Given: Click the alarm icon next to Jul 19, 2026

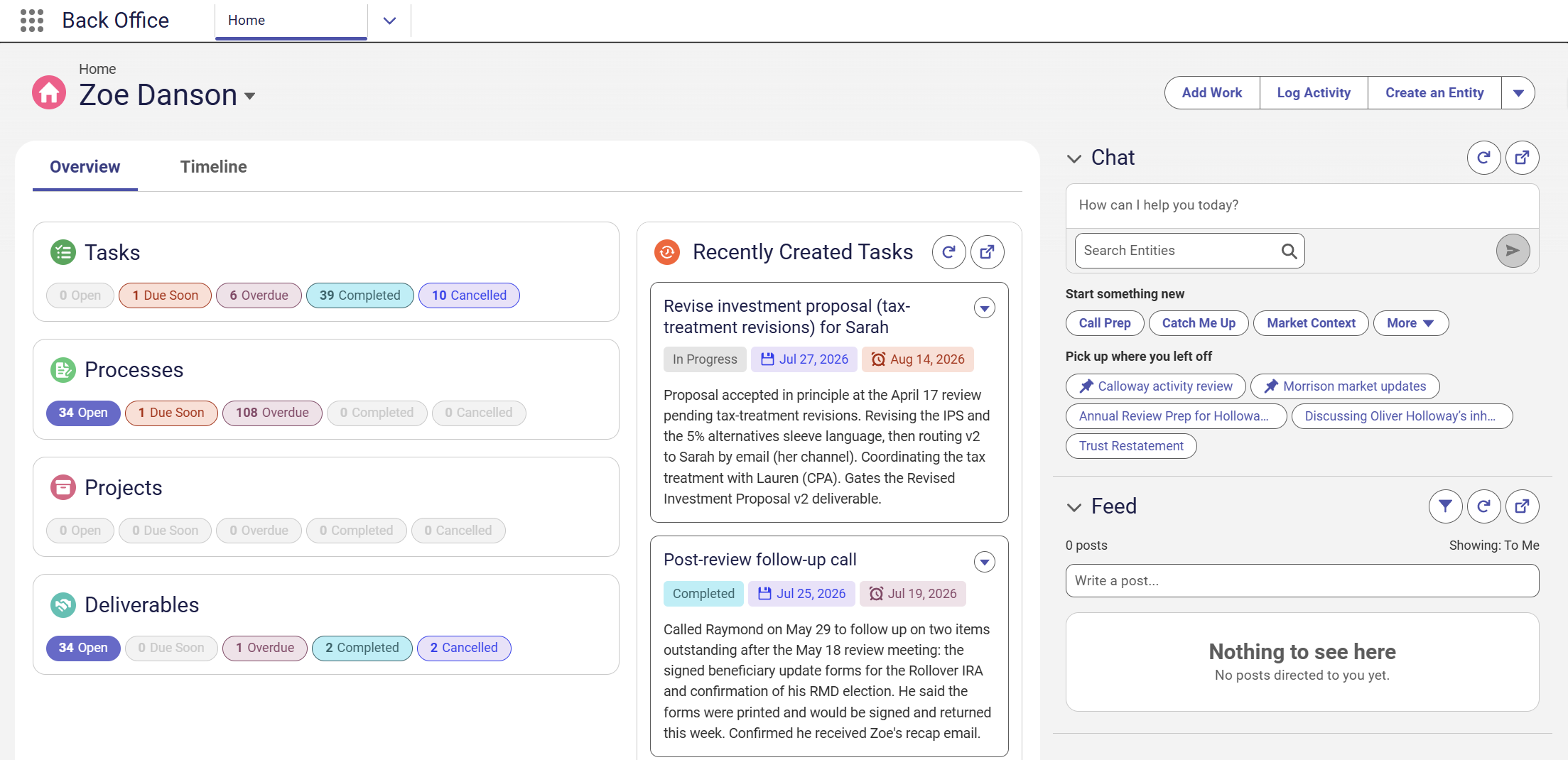Looking at the screenshot, I should (876, 594).
